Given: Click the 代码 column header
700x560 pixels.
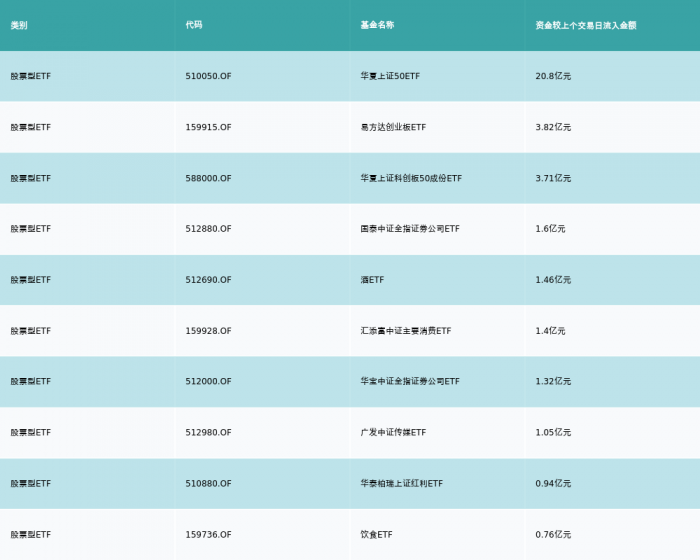Looking at the screenshot, I should pyautogui.click(x=194, y=25).
